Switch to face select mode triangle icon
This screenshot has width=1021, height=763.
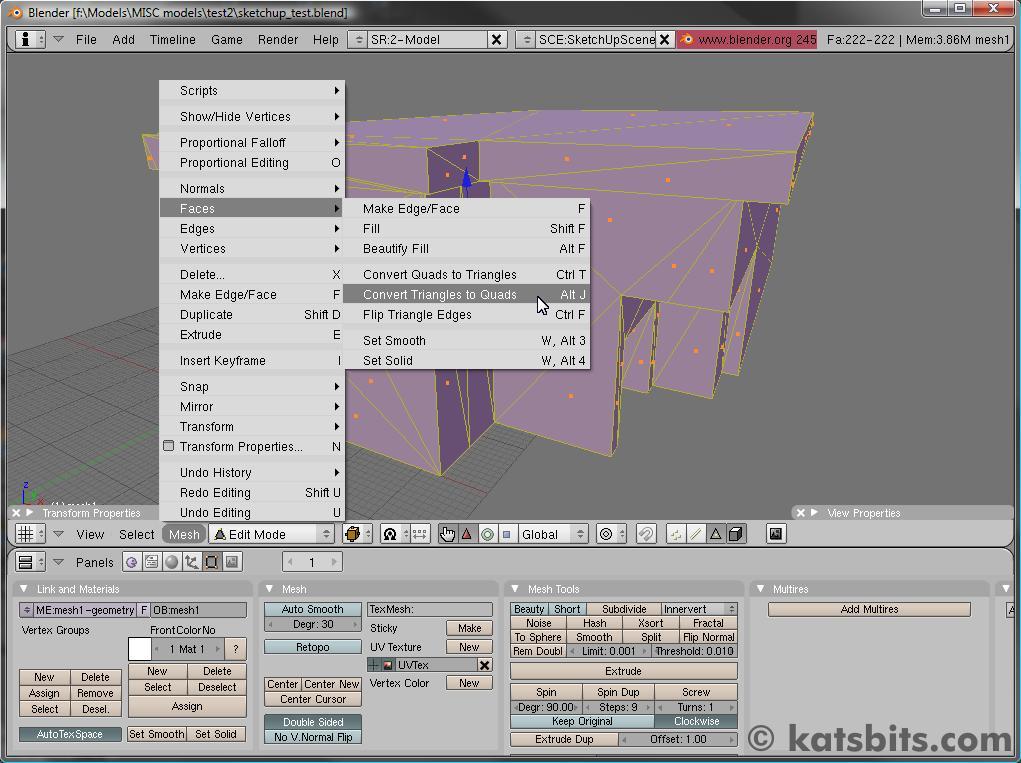[716, 534]
